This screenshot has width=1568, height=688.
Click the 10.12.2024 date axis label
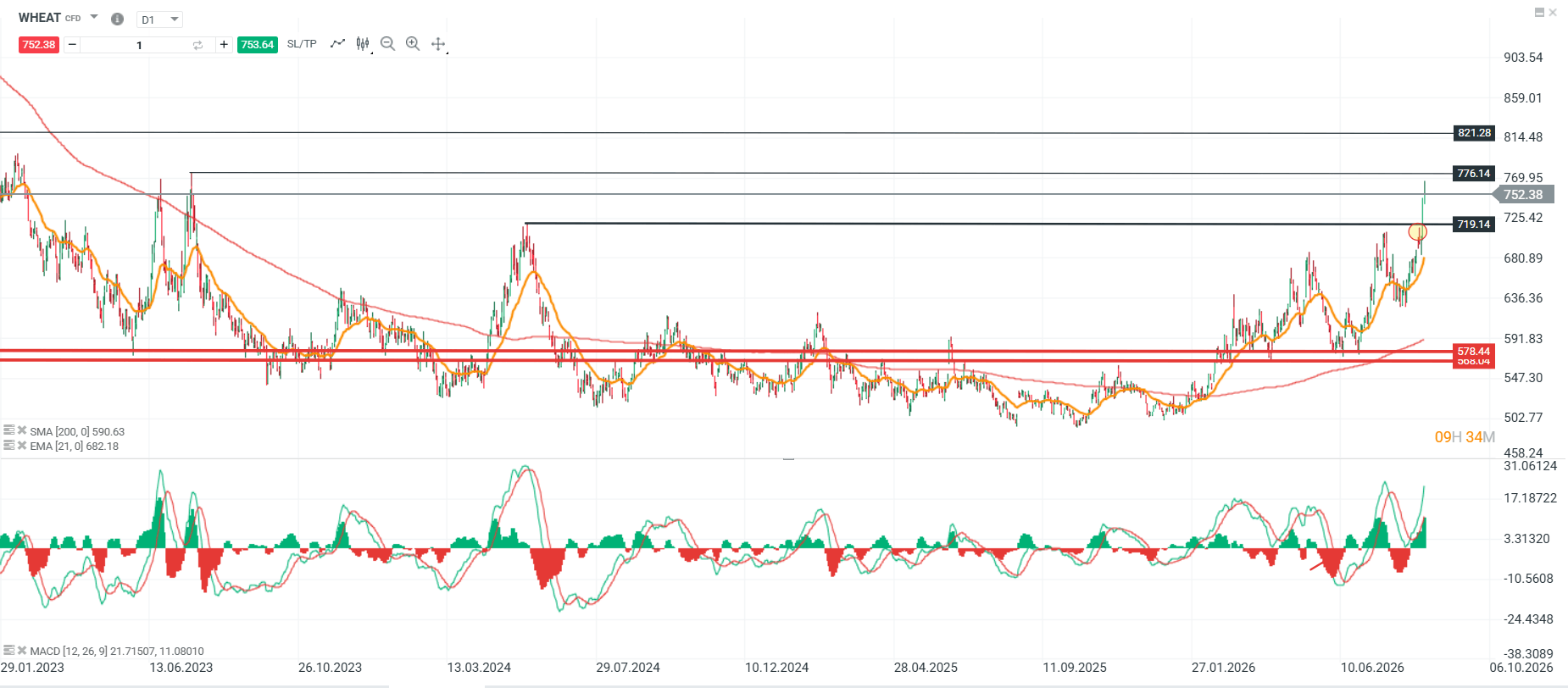pos(777,668)
